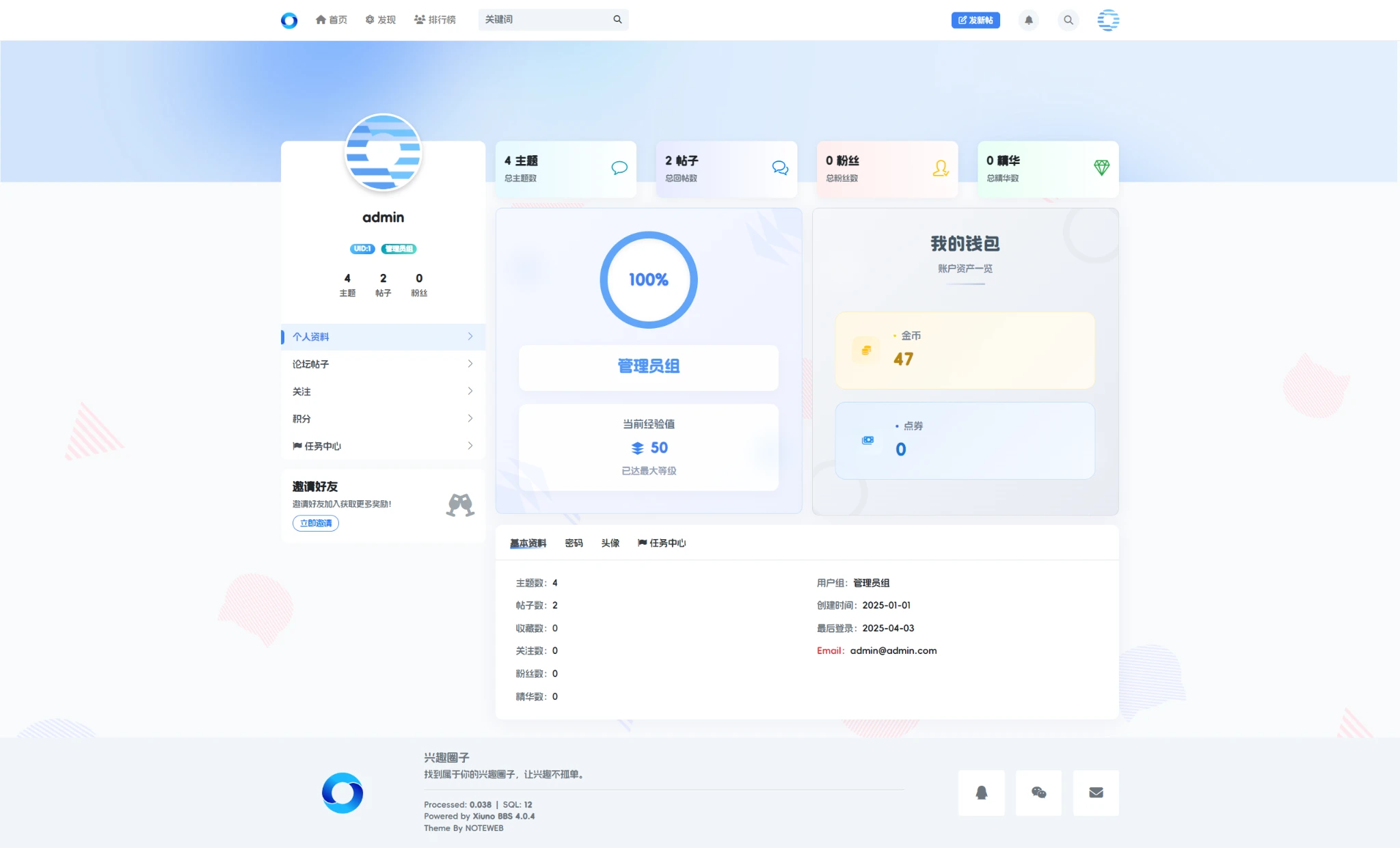Click the WeChat icon in footer
This screenshot has width=1400, height=848.
[1038, 793]
